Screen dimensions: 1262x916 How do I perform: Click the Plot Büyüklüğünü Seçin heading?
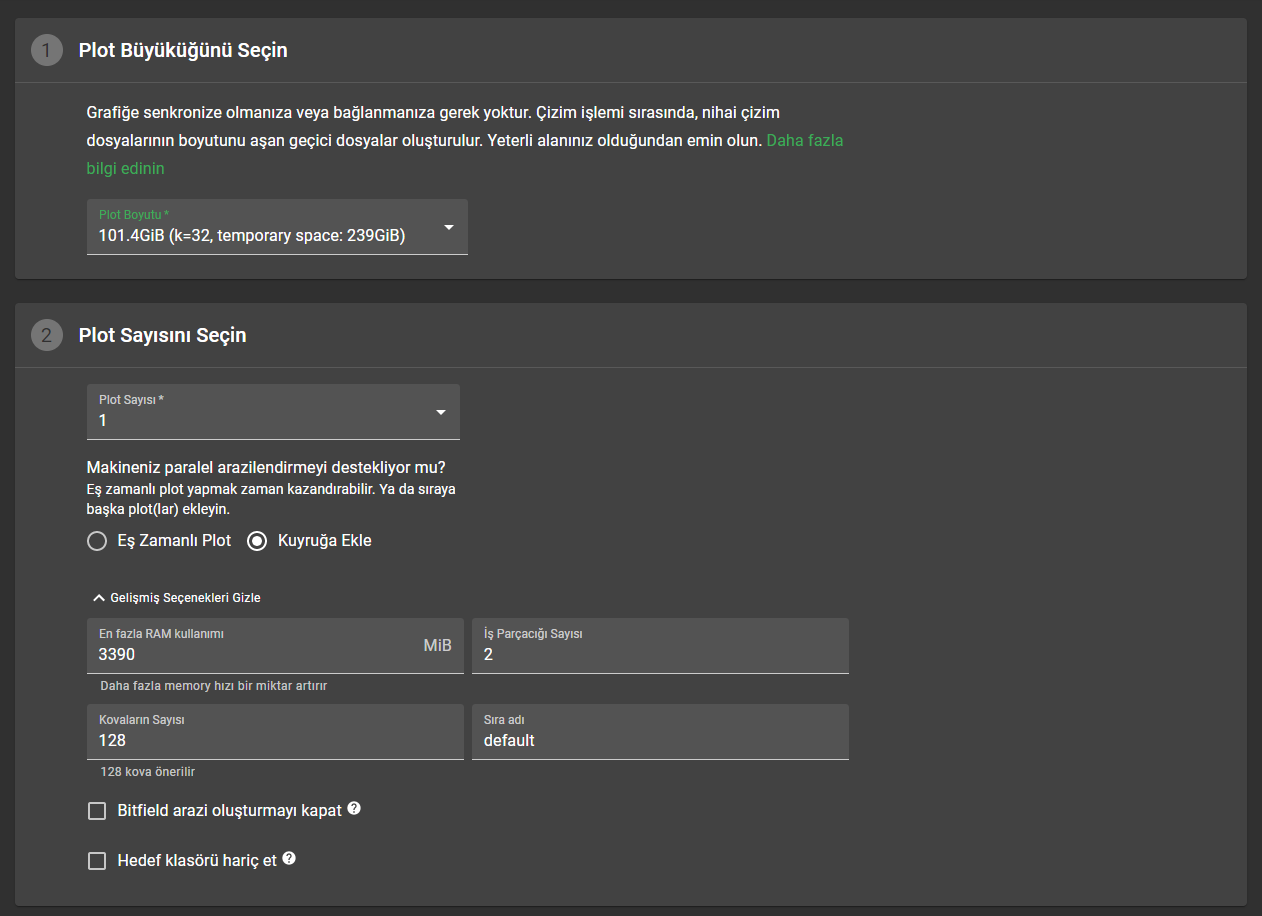pyautogui.click(x=183, y=50)
